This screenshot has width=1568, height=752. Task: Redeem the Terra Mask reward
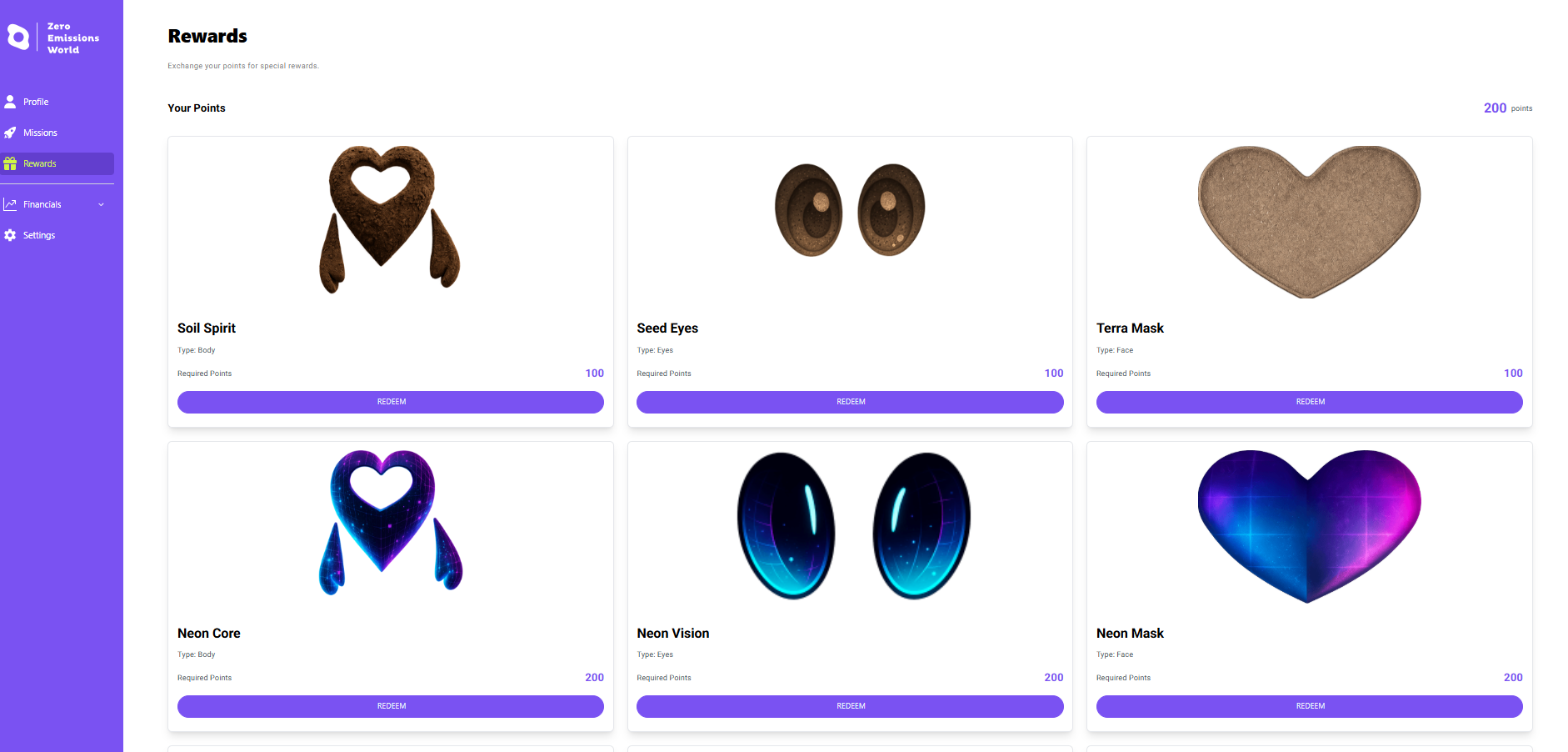pos(1309,402)
